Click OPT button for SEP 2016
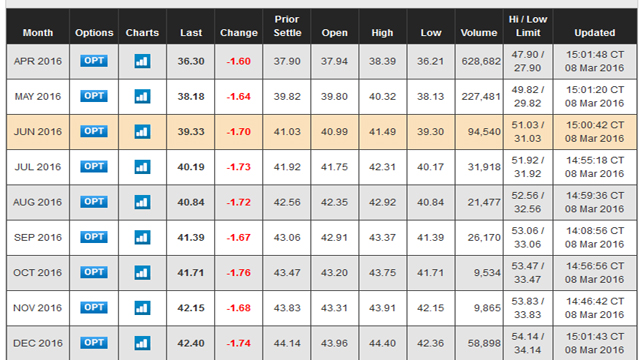The width and height of the screenshot is (640, 360). pyautogui.click(x=94, y=237)
